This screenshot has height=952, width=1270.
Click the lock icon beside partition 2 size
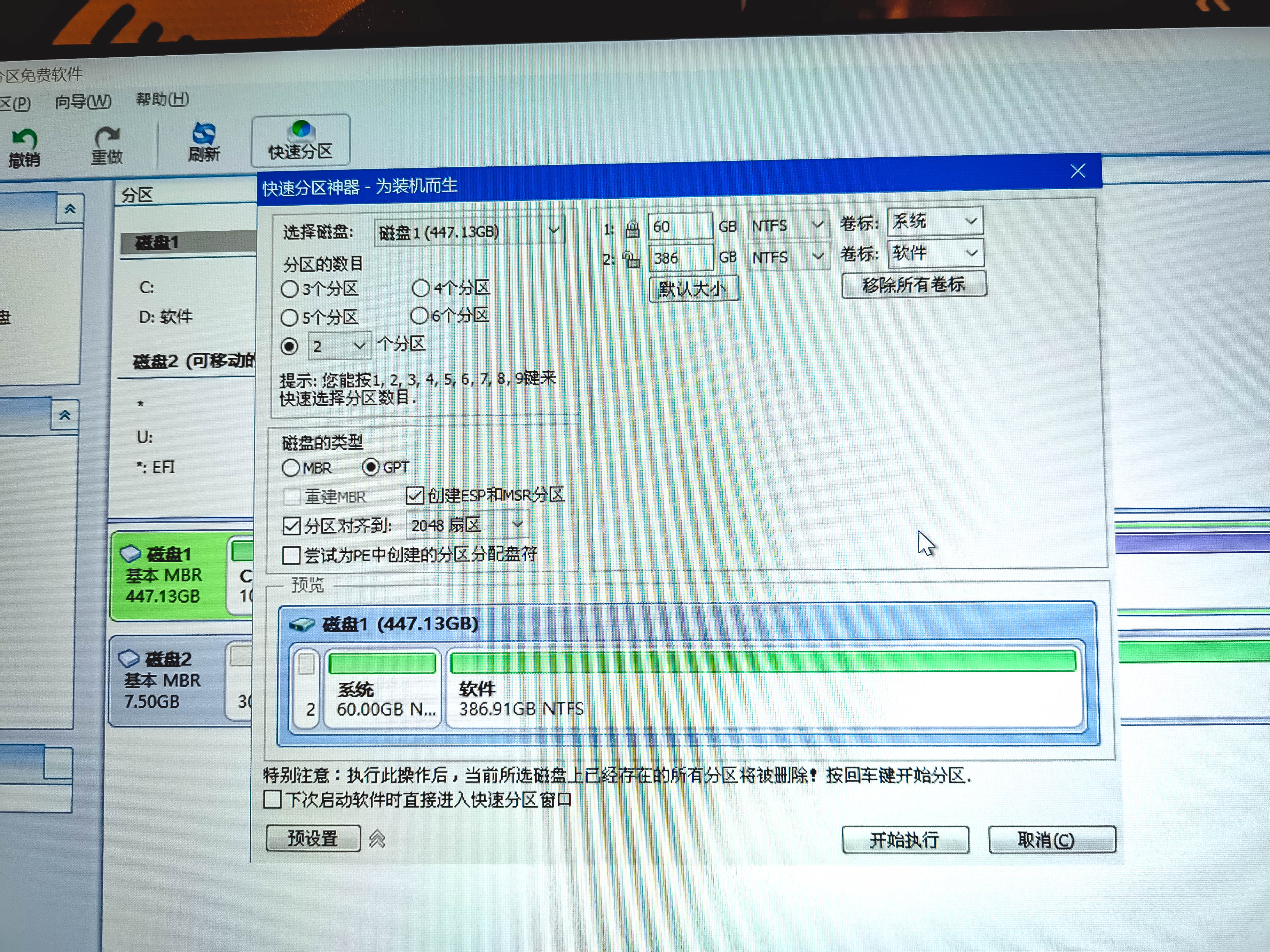[x=632, y=258]
